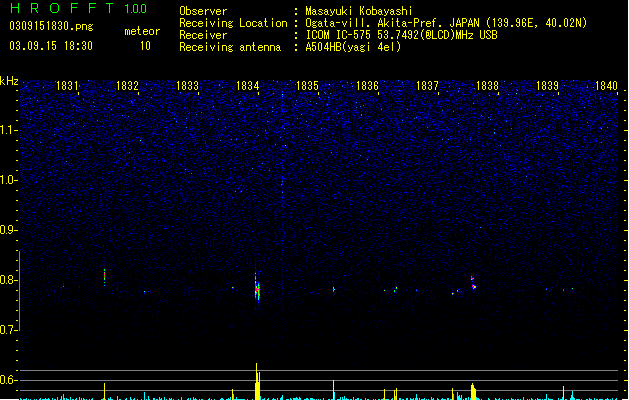Viewport: 629px width, 400px height.
Task: Click the 0.8 kHz axis label
Action: pyautogui.click(x=9, y=280)
